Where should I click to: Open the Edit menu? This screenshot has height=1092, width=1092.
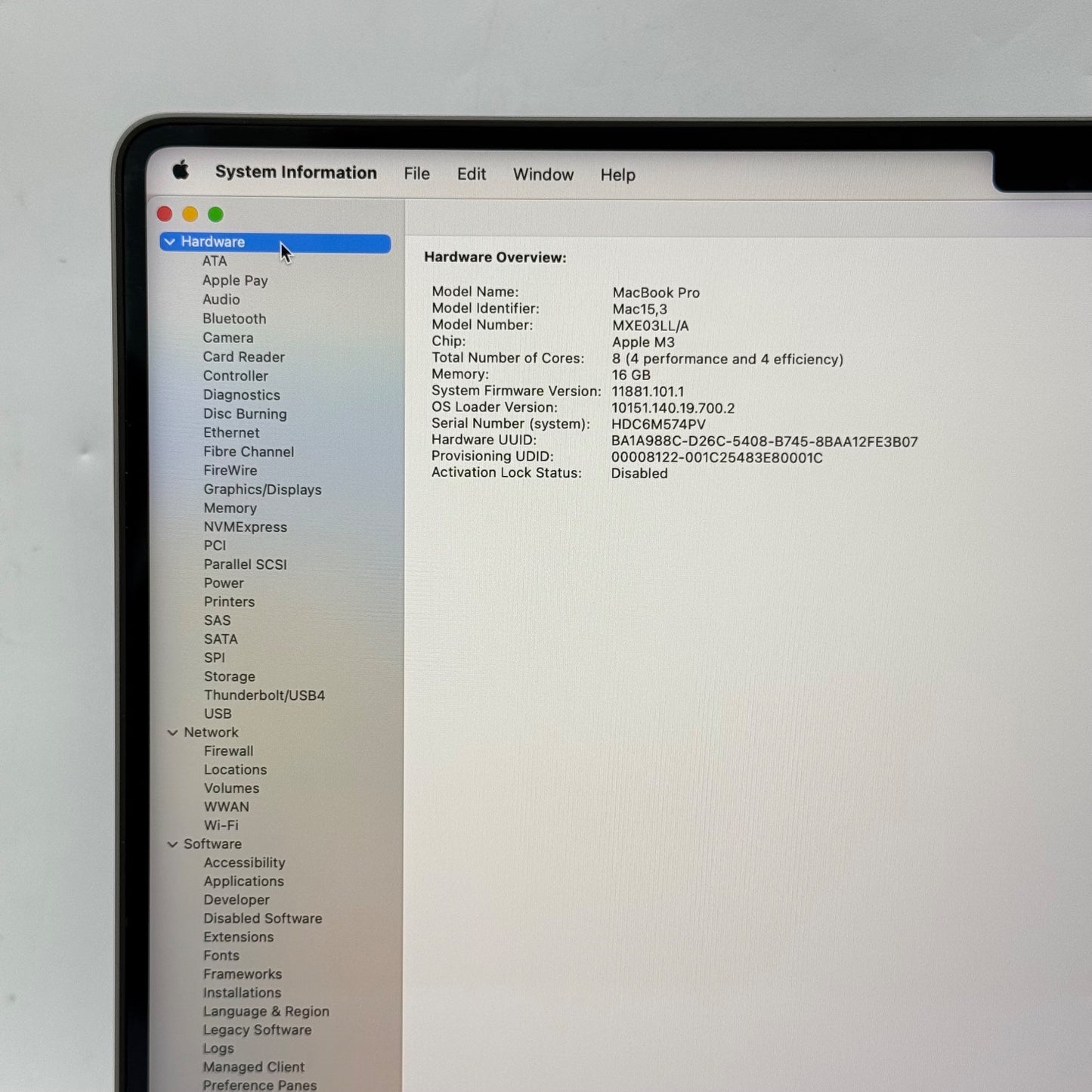[x=471, y=175]
